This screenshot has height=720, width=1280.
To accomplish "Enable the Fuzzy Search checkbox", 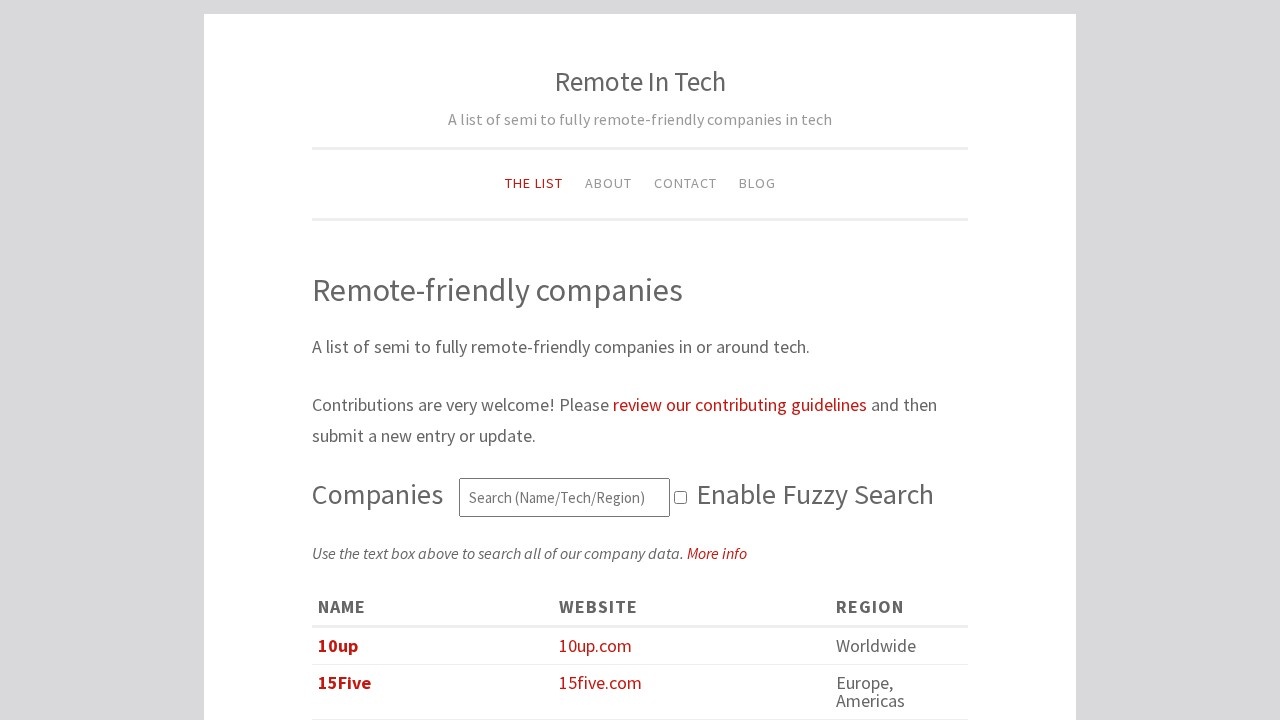I will click(680, 497).
